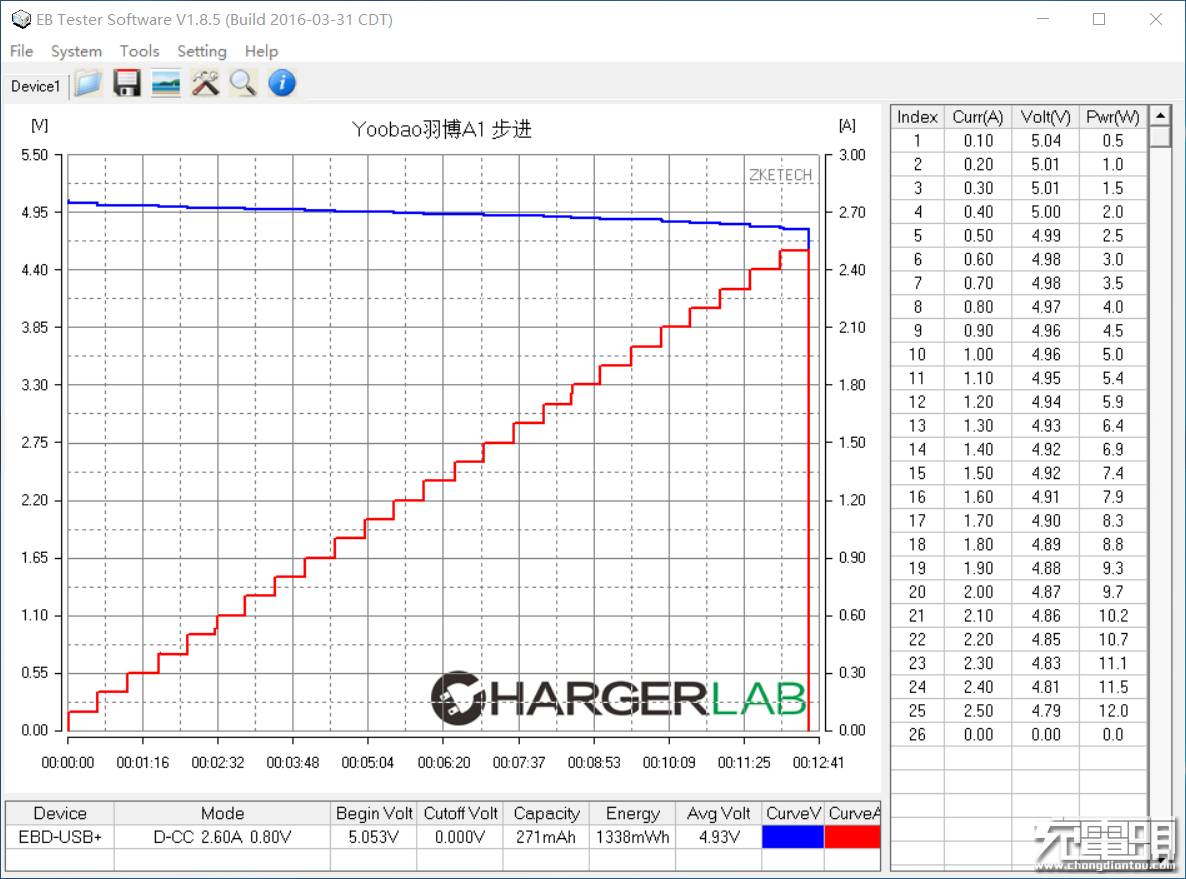Save the chart as a picture
The width and height of the screenshot is (1186, 879).
click(x=166, y=83)
